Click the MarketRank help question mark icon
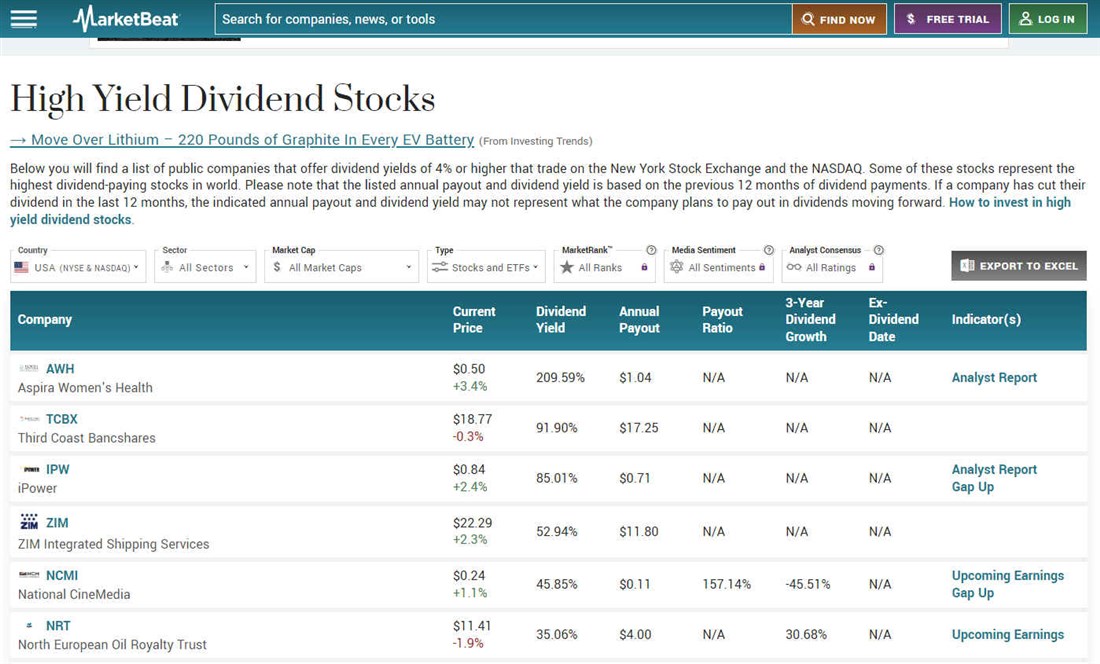The height and width of the screenshot is (664, 1100). point(651,250)
